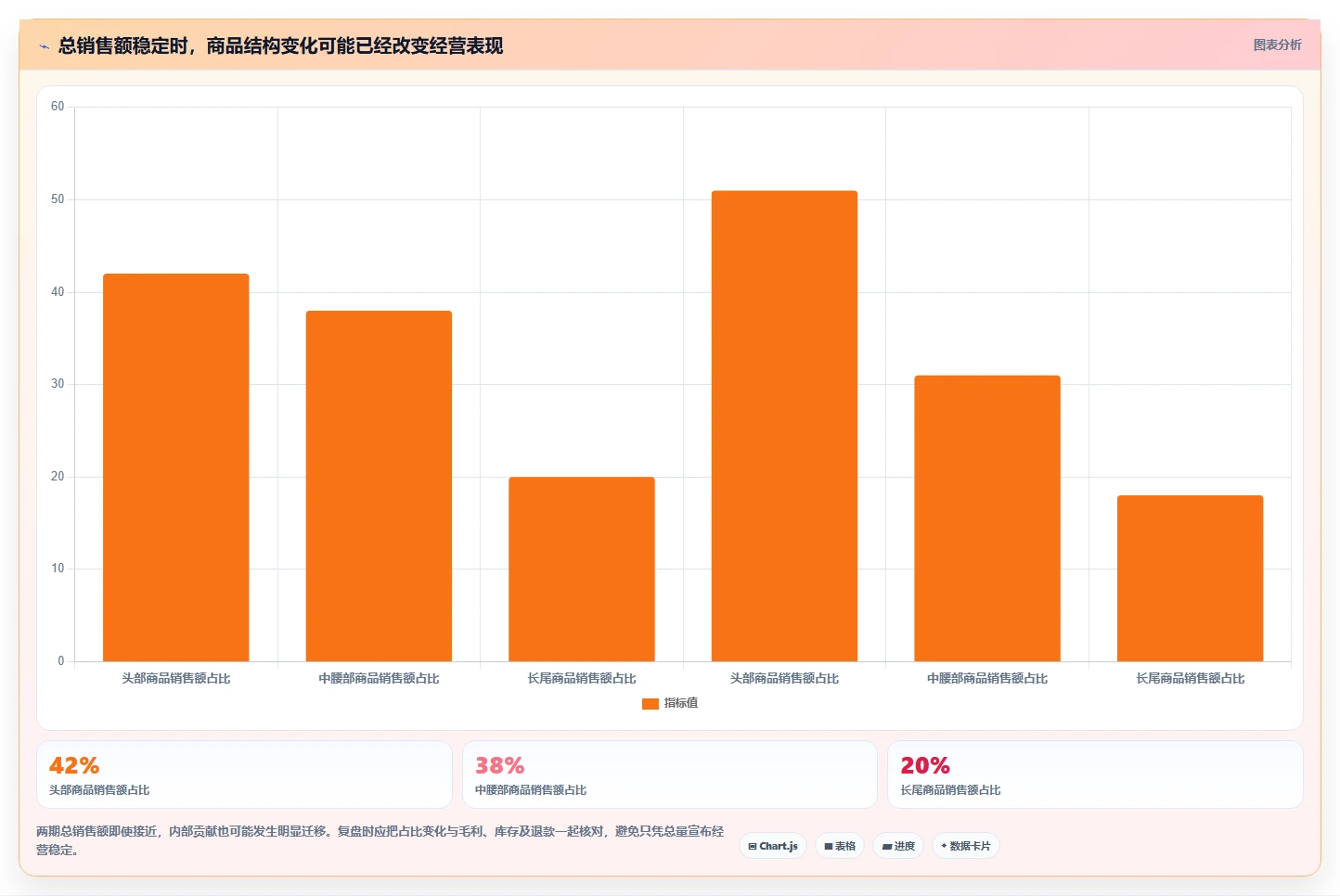
Task: Click the y-axis label 20
Action: click(x=58, y=477)
